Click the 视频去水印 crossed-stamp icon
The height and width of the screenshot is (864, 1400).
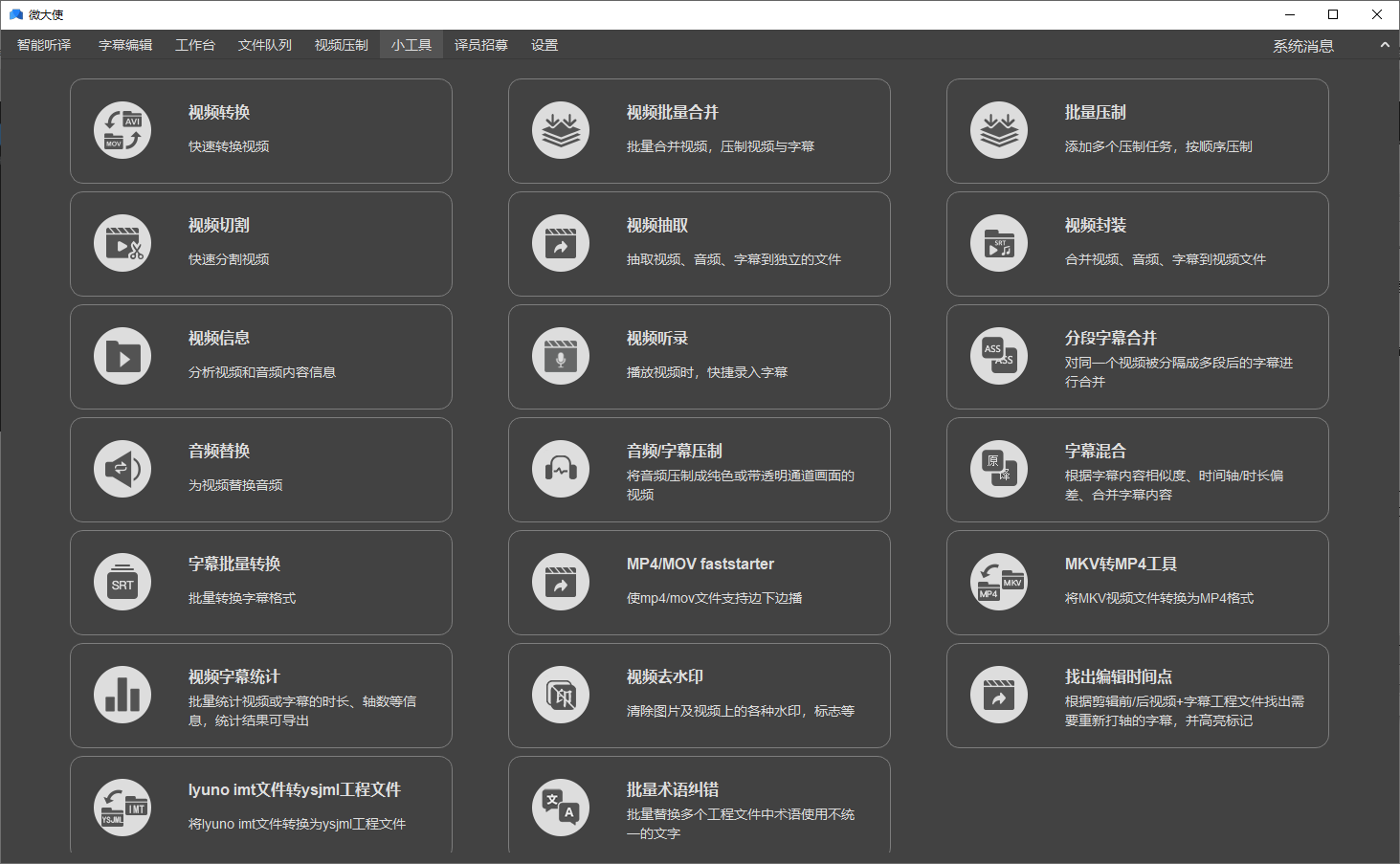(x=561, y=695)
